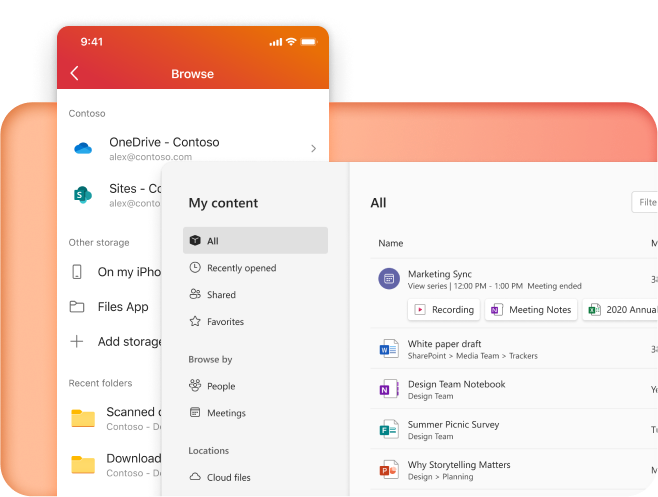Tap the back arrow in Browse header

(75, 74)
